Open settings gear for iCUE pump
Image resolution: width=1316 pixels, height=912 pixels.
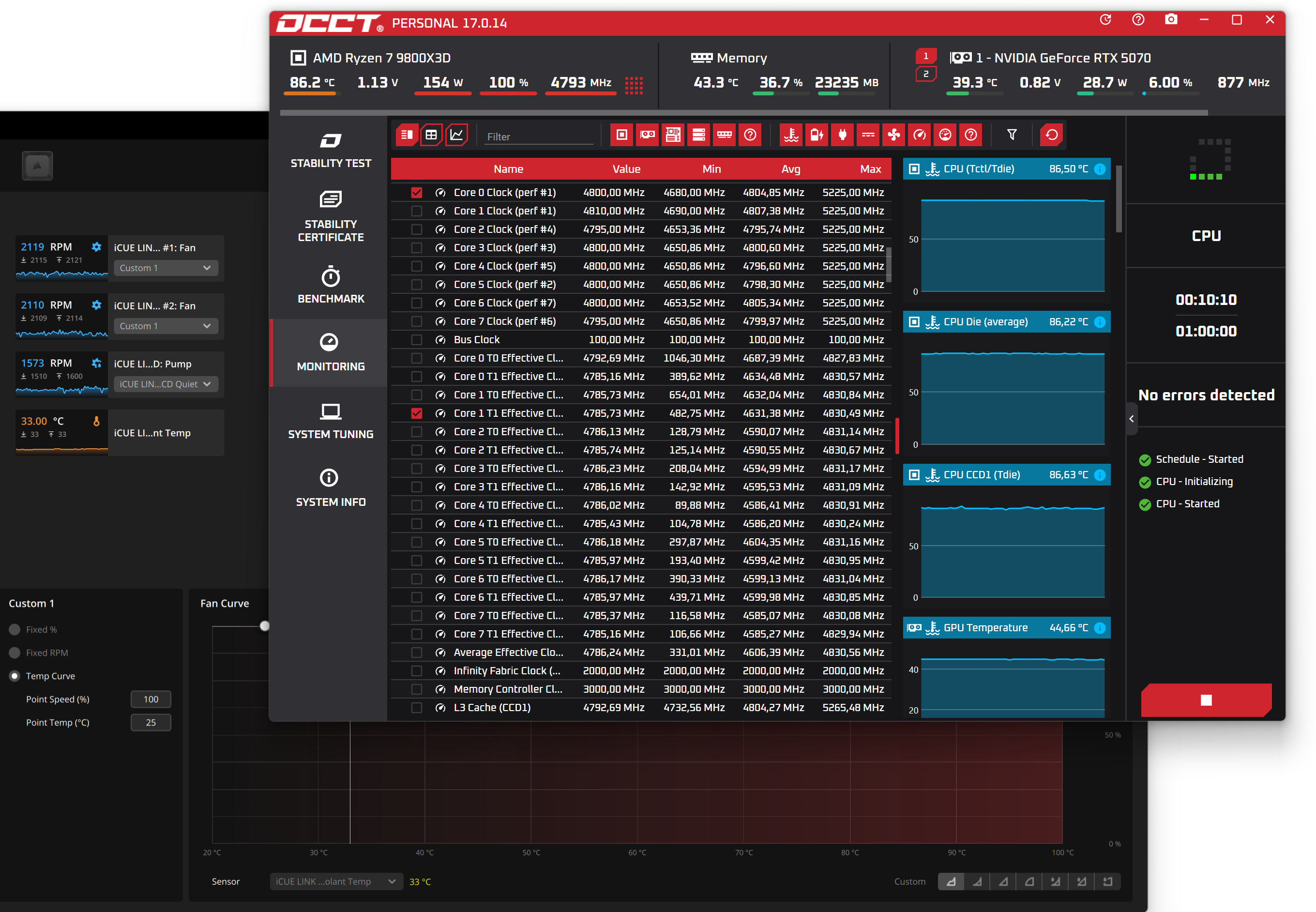[96, 363]
